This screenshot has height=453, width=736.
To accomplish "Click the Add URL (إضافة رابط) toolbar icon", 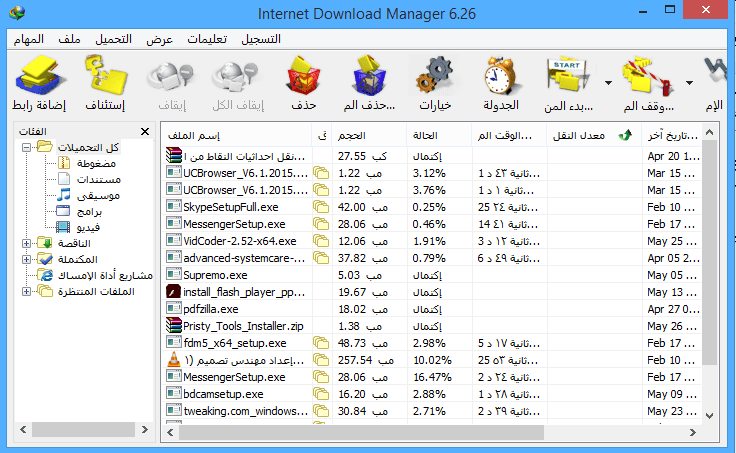I will point(39,76).
